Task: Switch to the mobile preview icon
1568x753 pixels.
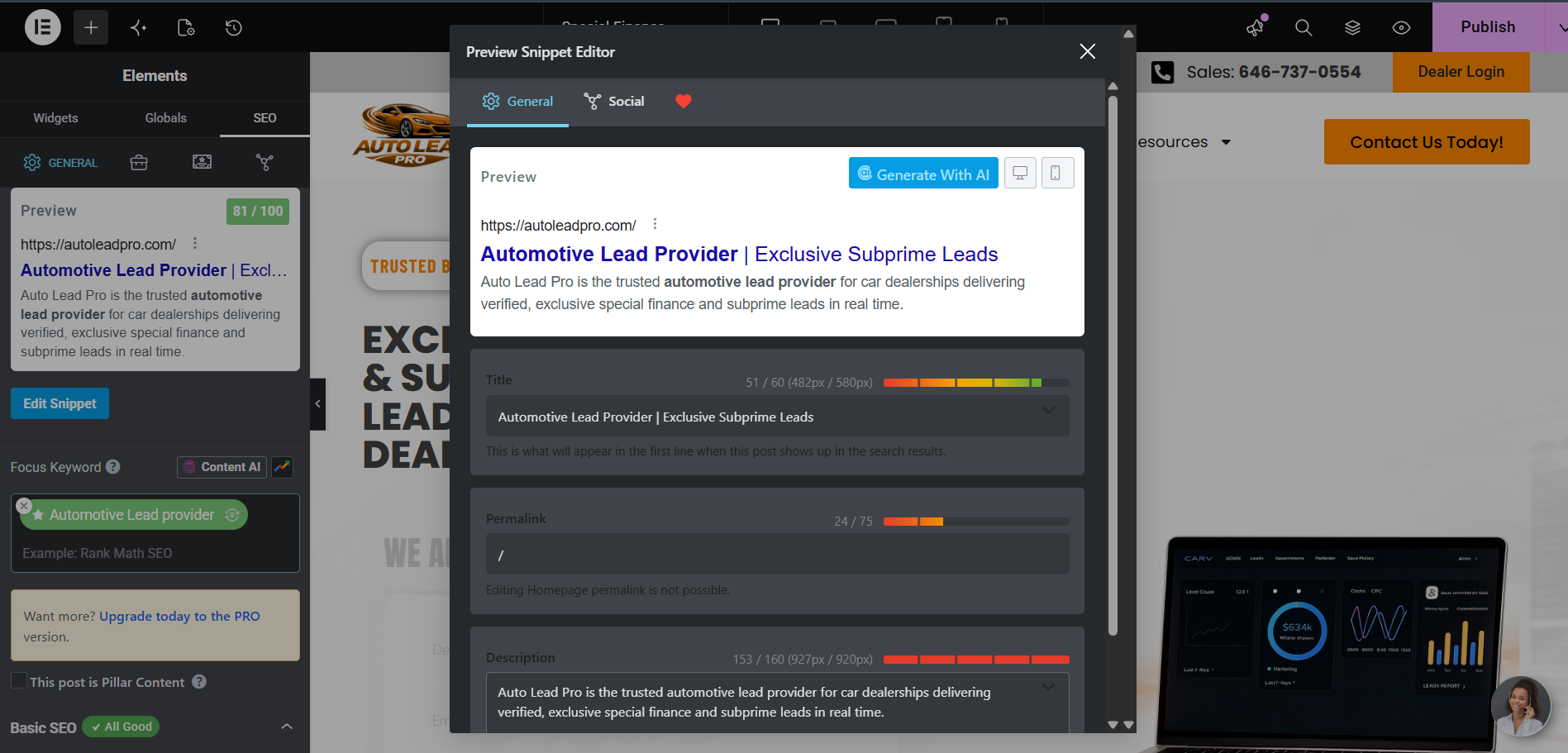Action: click(x=1057, y=173)
